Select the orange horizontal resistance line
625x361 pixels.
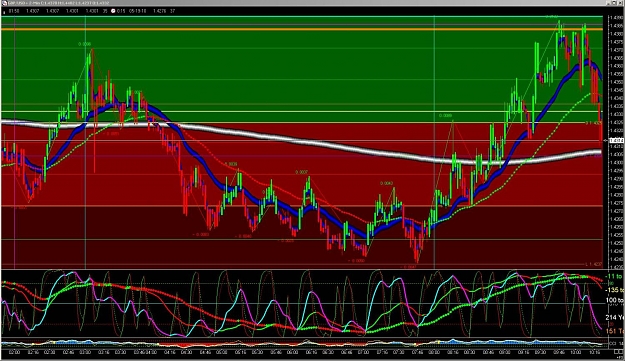pyautogui.click(x=302, y=29)
